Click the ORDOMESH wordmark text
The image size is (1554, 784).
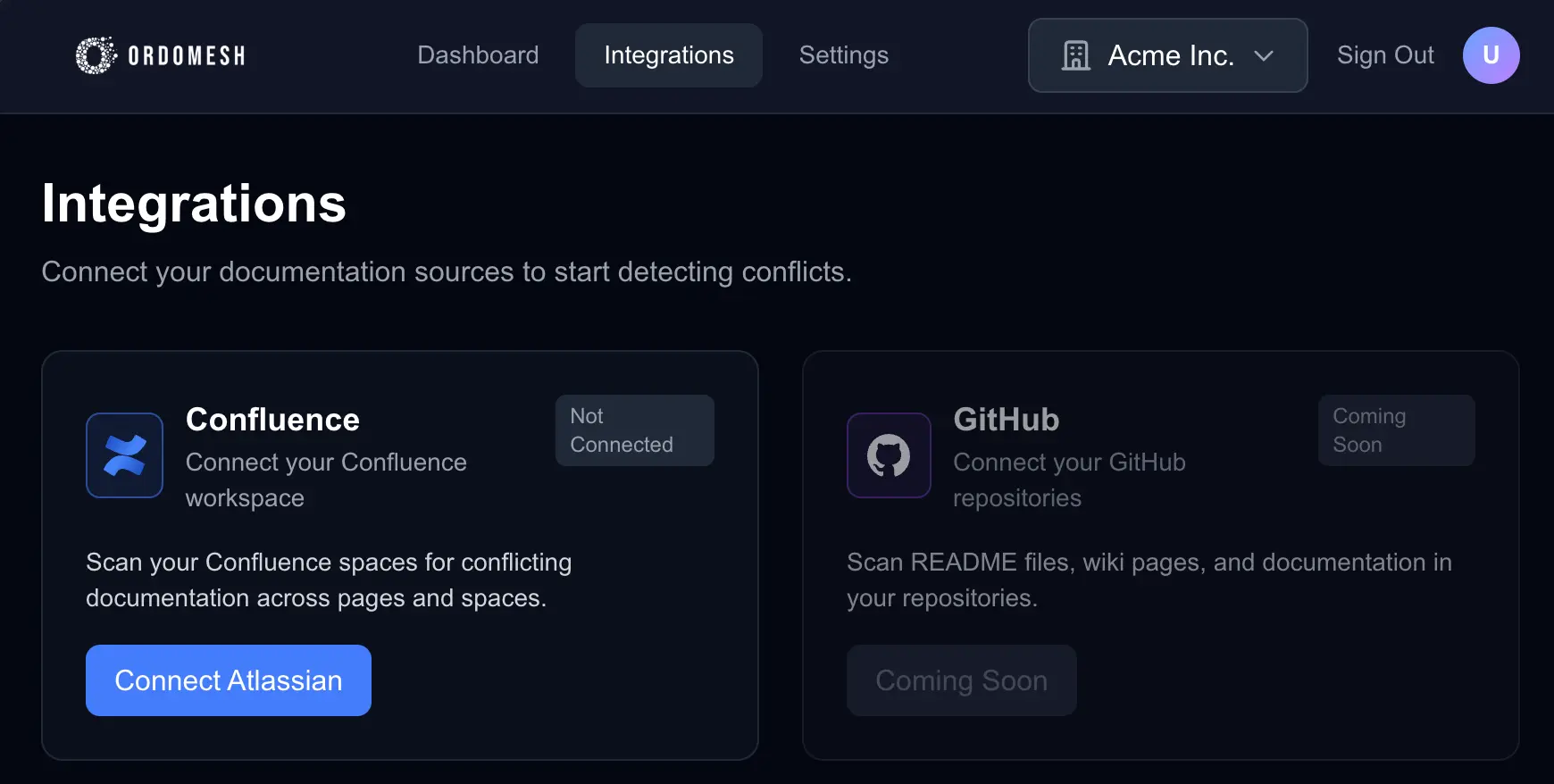tap(187, 56)
